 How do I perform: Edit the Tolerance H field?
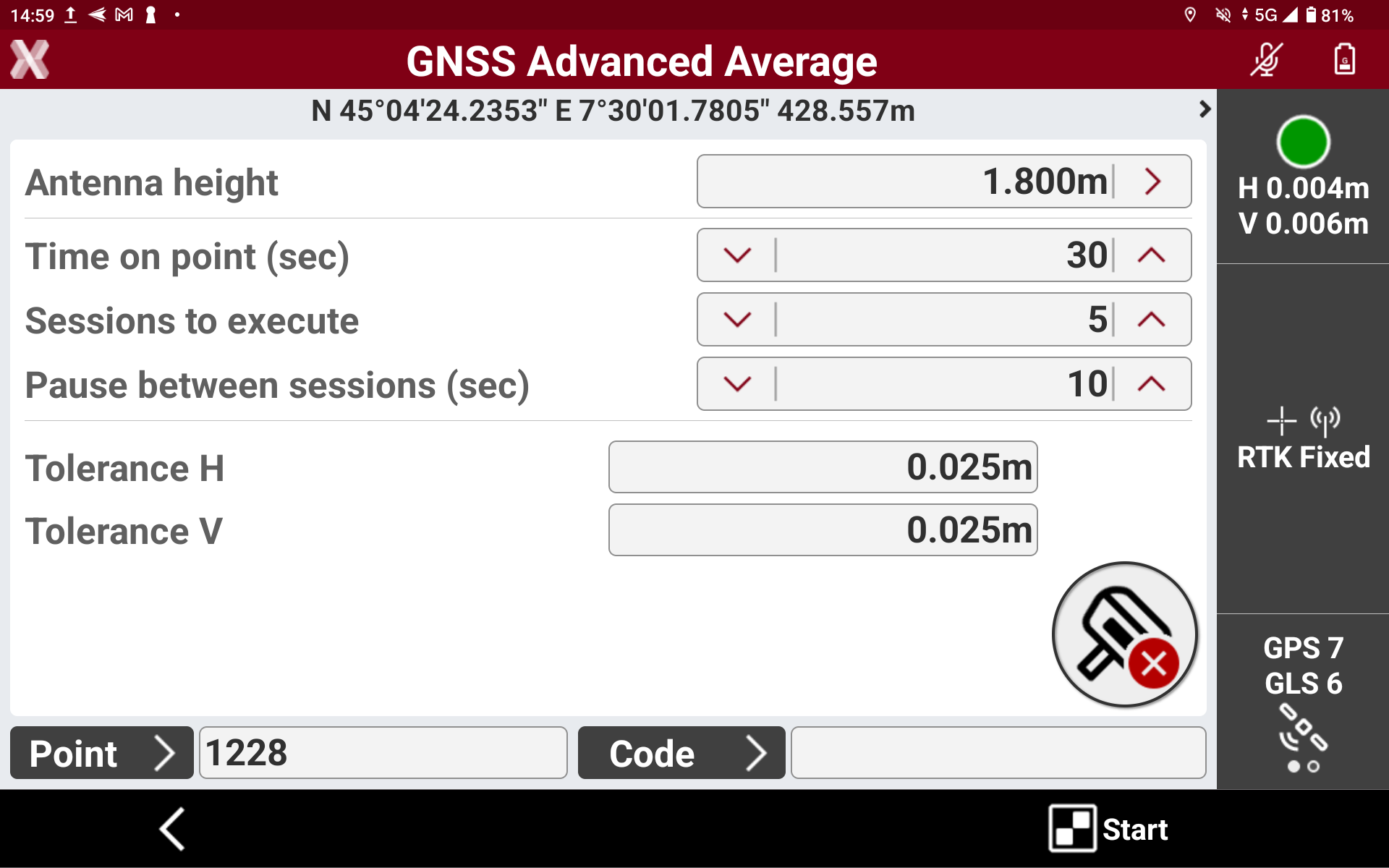click(823, 467)
